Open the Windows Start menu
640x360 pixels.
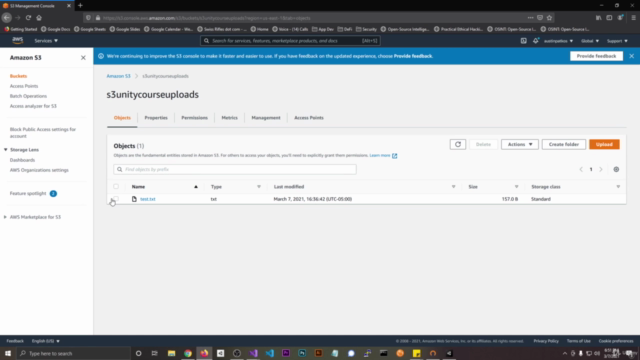coord(8,353)
